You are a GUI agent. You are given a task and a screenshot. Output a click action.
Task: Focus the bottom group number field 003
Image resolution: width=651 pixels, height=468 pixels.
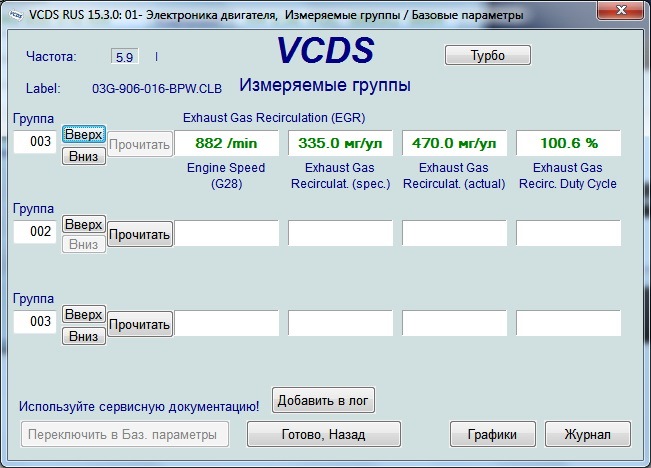click(x=35, y=322)
